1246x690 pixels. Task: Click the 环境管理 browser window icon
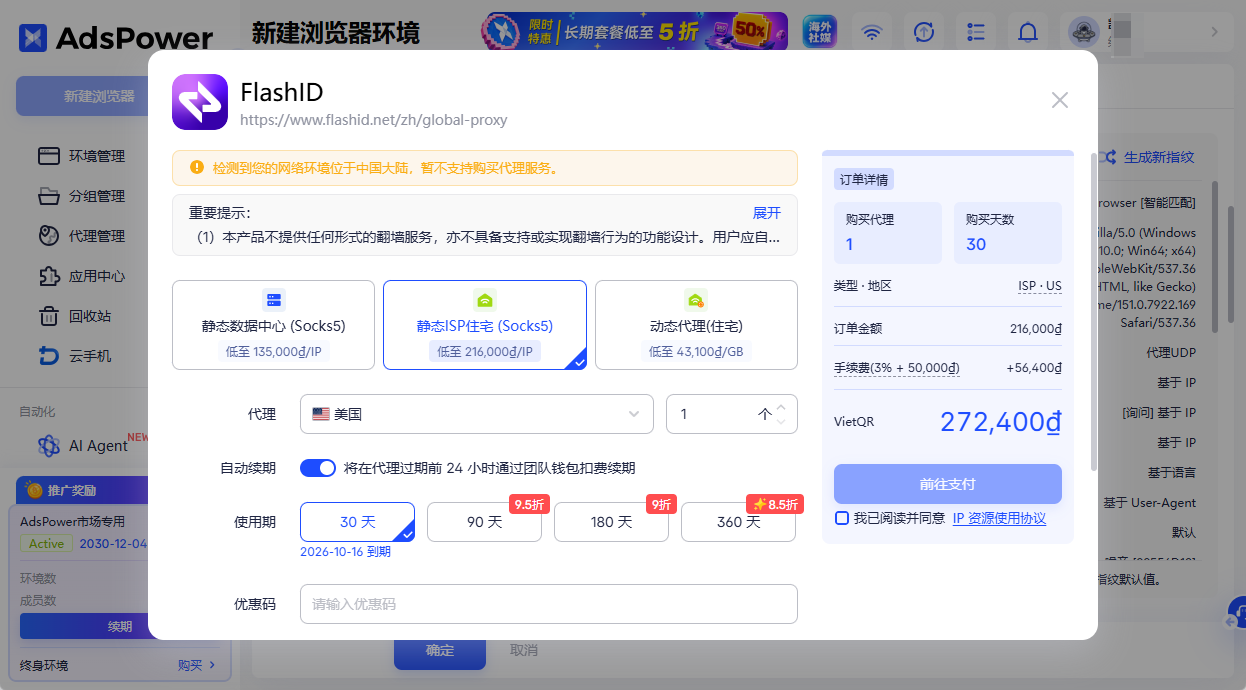point(49,156)
